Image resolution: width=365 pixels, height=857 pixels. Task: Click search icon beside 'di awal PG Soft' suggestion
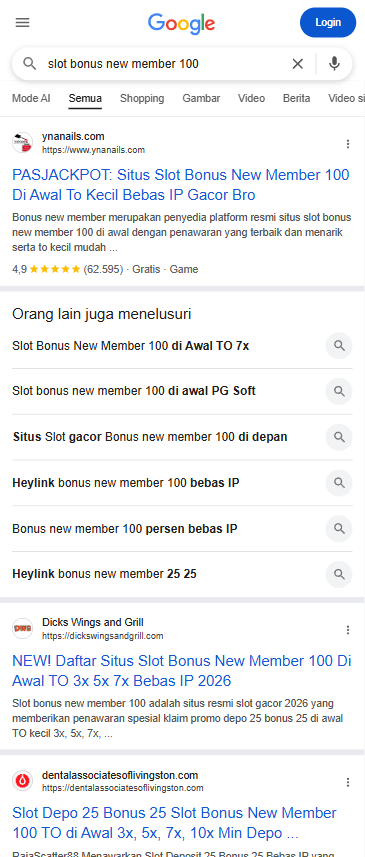(x=339, y=391)
